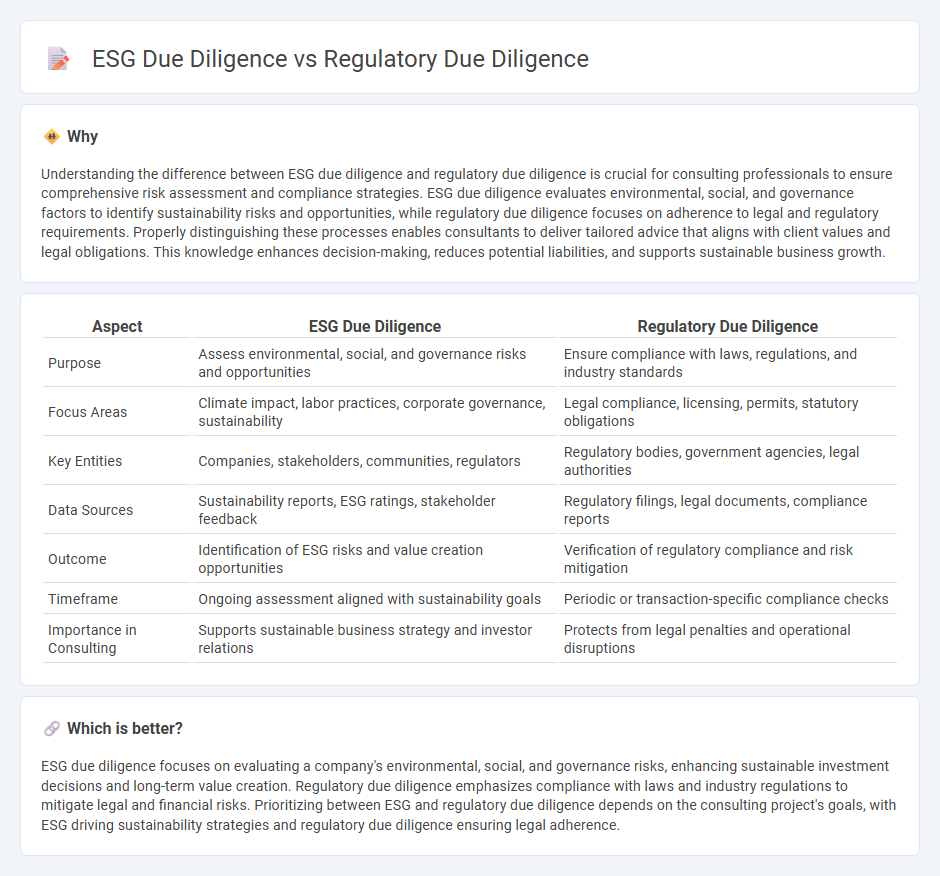Viewport: 940px width, 876px height.
Task: Click the ESG Due Diligence column header
Action: pos(375,326)
